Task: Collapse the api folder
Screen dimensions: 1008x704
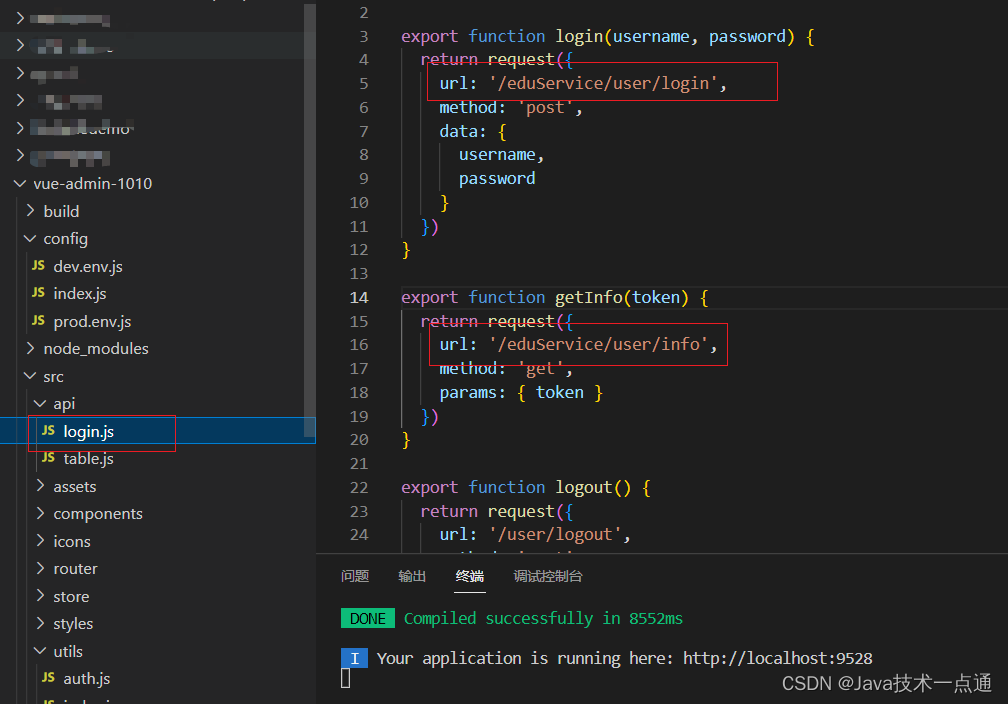Action: click(40, 403)
